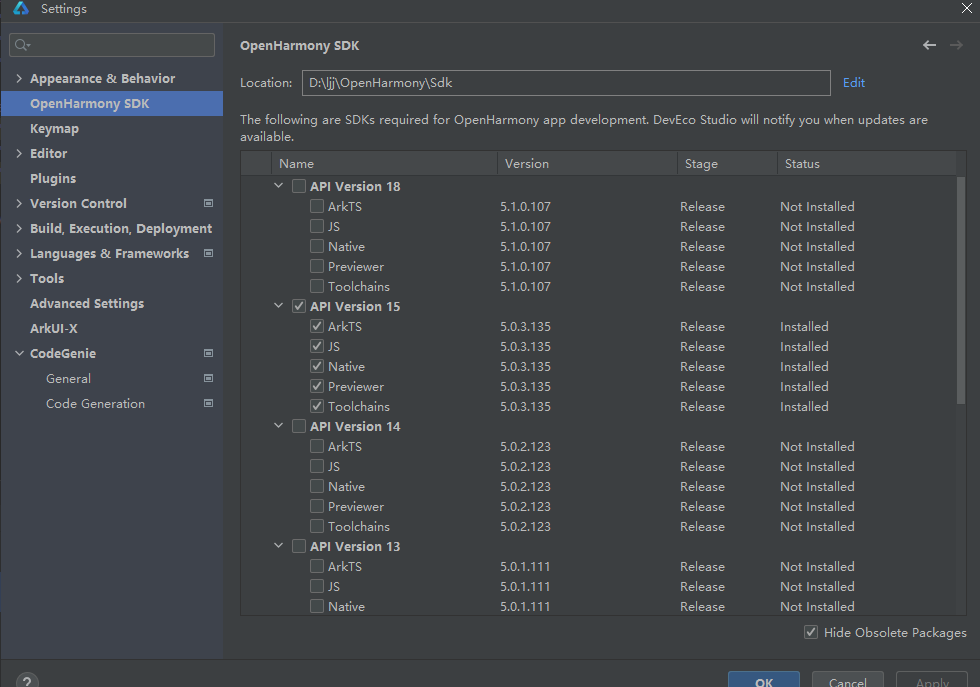This screenshot has width=980, height=687.
Task: Click 'Not Installed' status in JS 5.1.0.107 row
Action: 818,226
